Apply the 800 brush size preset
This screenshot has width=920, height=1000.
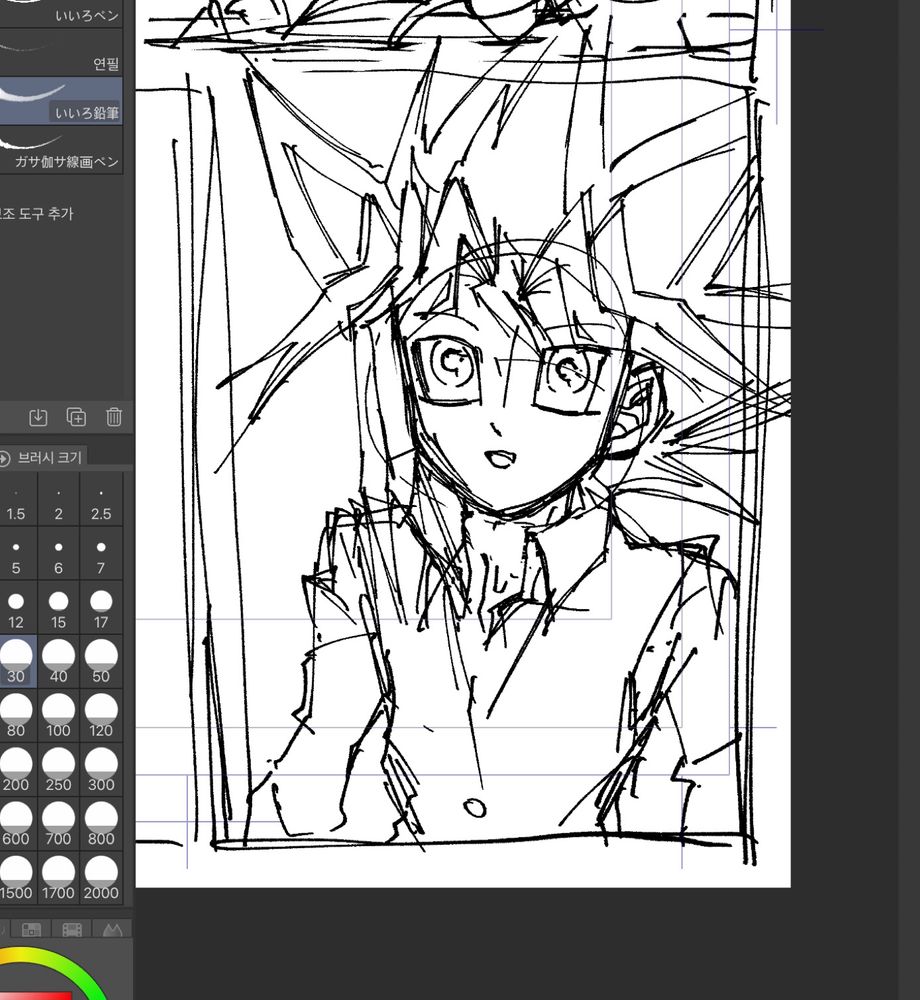click(101, 825)
